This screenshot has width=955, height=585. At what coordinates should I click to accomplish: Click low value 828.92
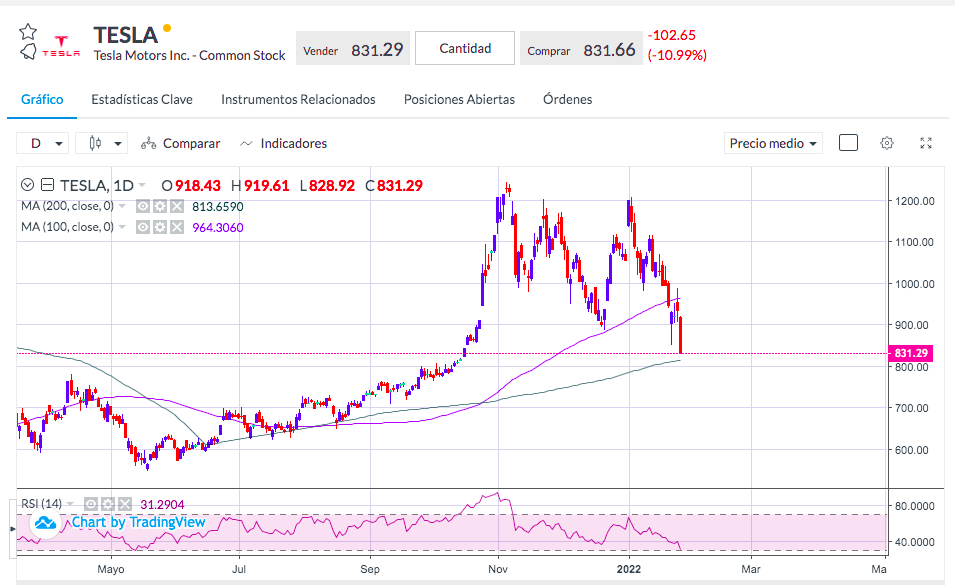coord(332,186)
